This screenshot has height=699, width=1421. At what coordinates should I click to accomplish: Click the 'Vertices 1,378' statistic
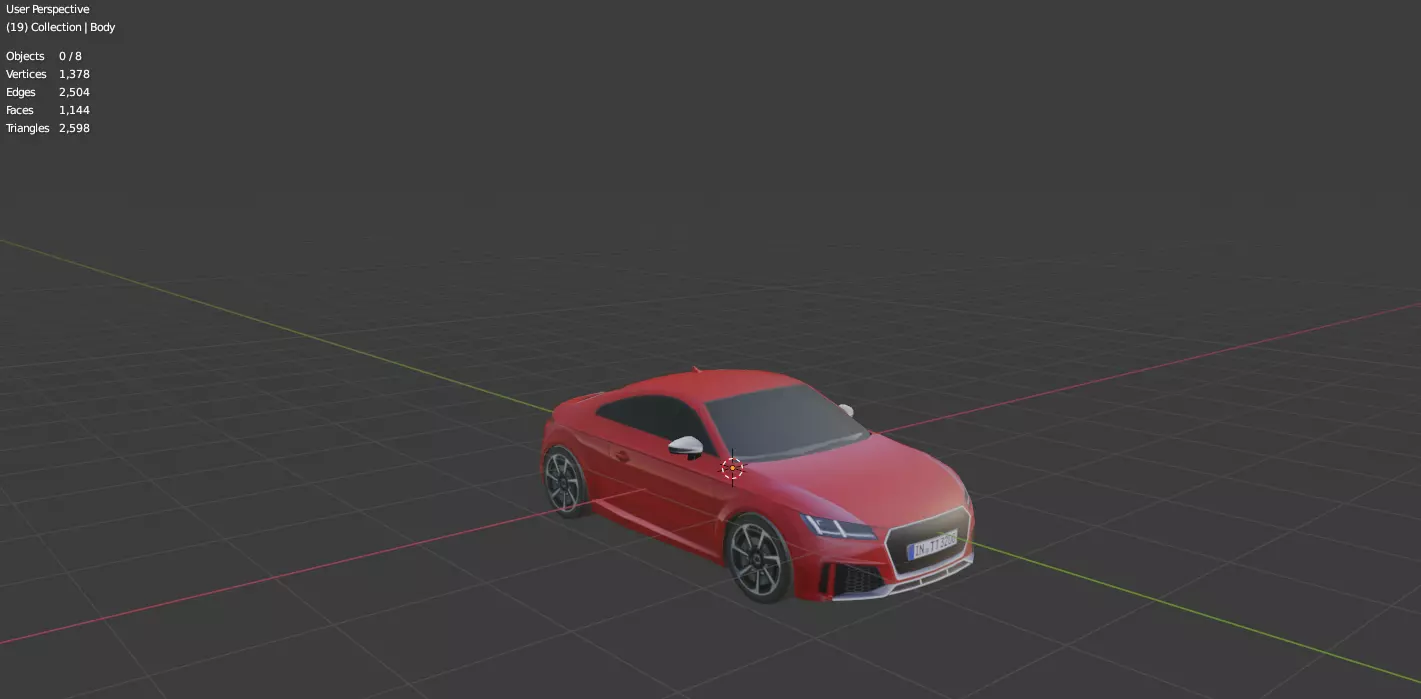48,74
